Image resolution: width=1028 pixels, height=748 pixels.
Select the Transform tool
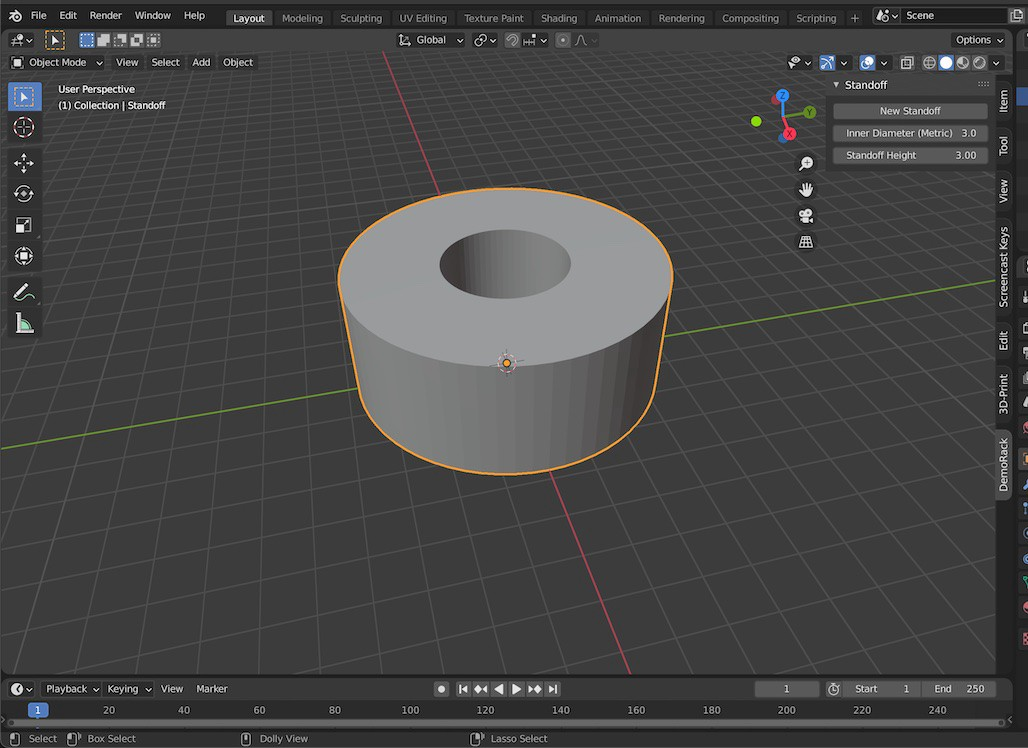(x=24, y=256)
